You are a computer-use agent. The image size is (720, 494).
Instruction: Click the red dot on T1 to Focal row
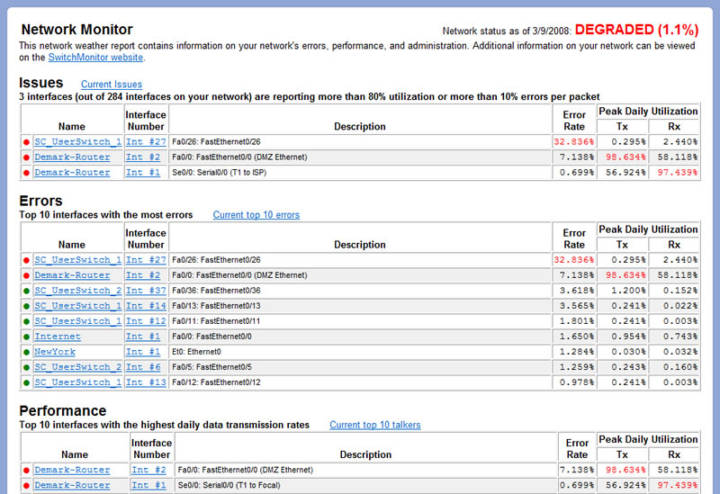pyautogui.click(x=26, y=486)
